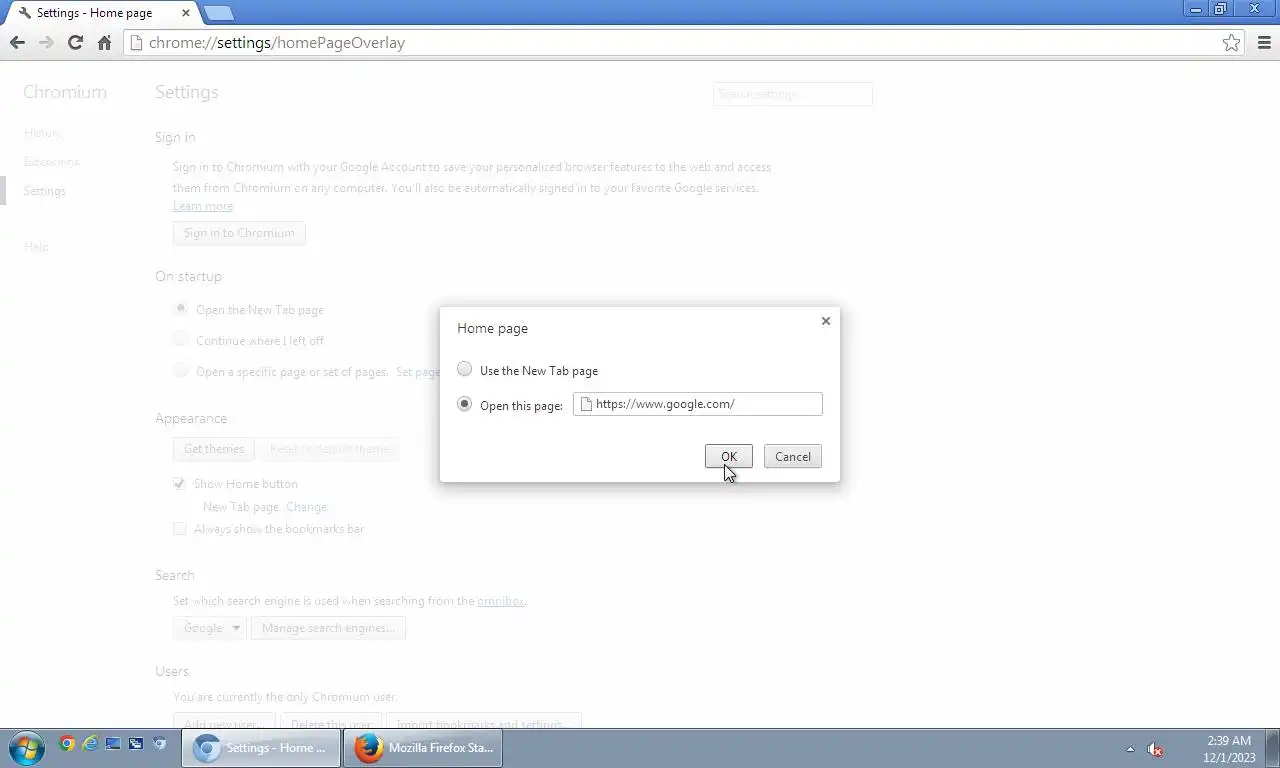This screenshot has height=768, width=1280.
Task: Toggle the Show Home button checkbox
Action: (x=180, y=483)
